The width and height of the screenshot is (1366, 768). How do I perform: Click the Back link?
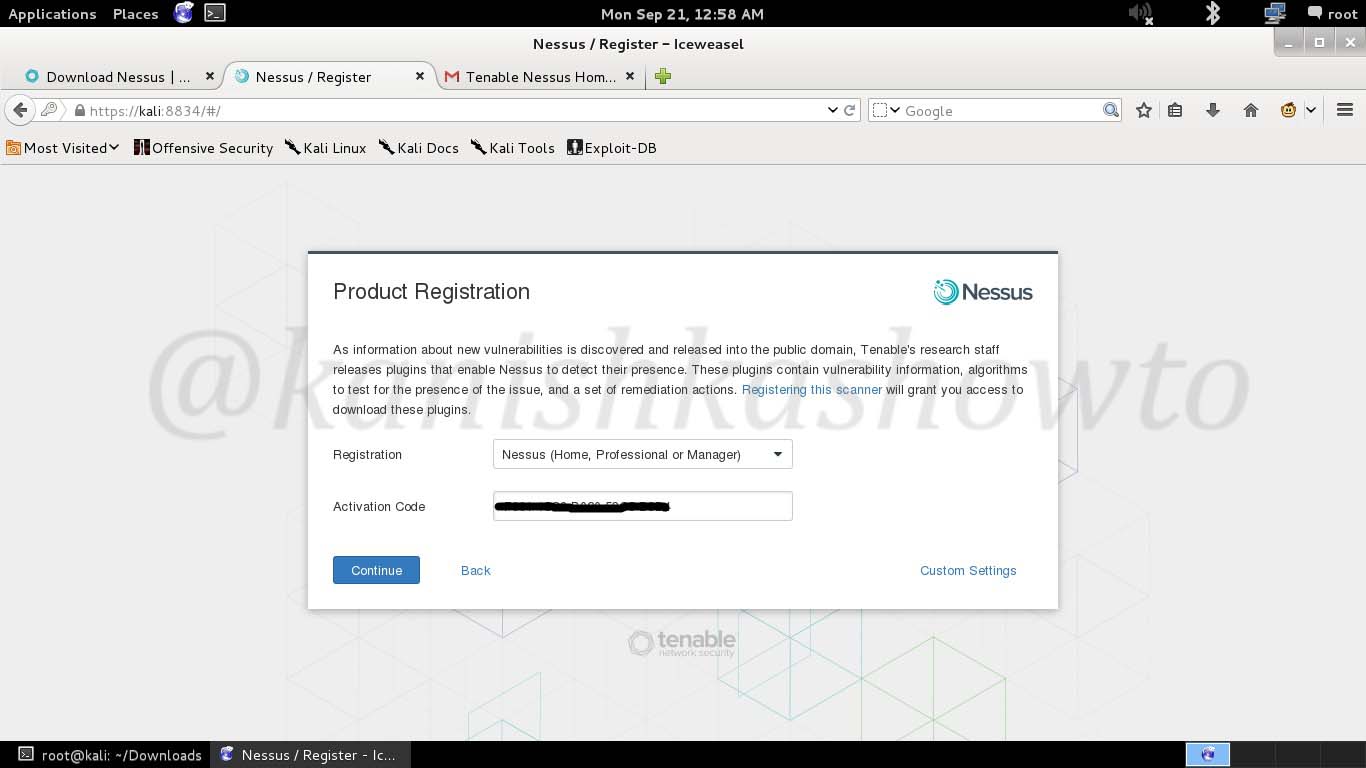point(476,570)
